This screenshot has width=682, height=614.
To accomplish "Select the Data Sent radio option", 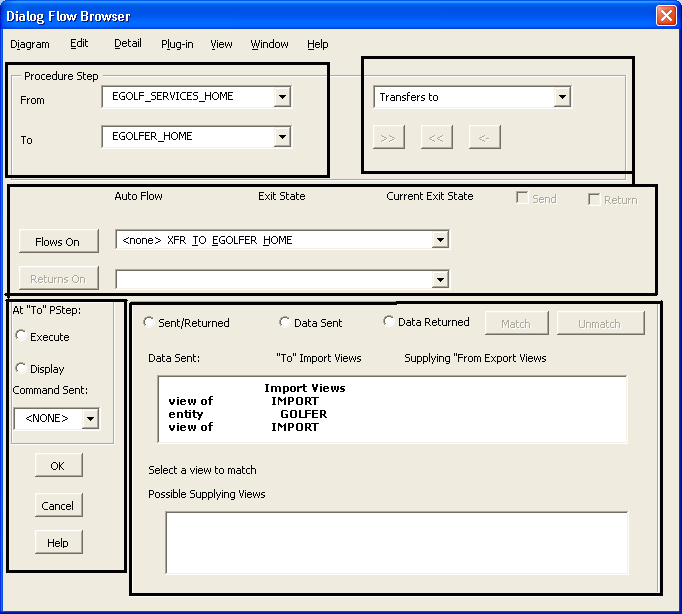I will pos(285,323).
